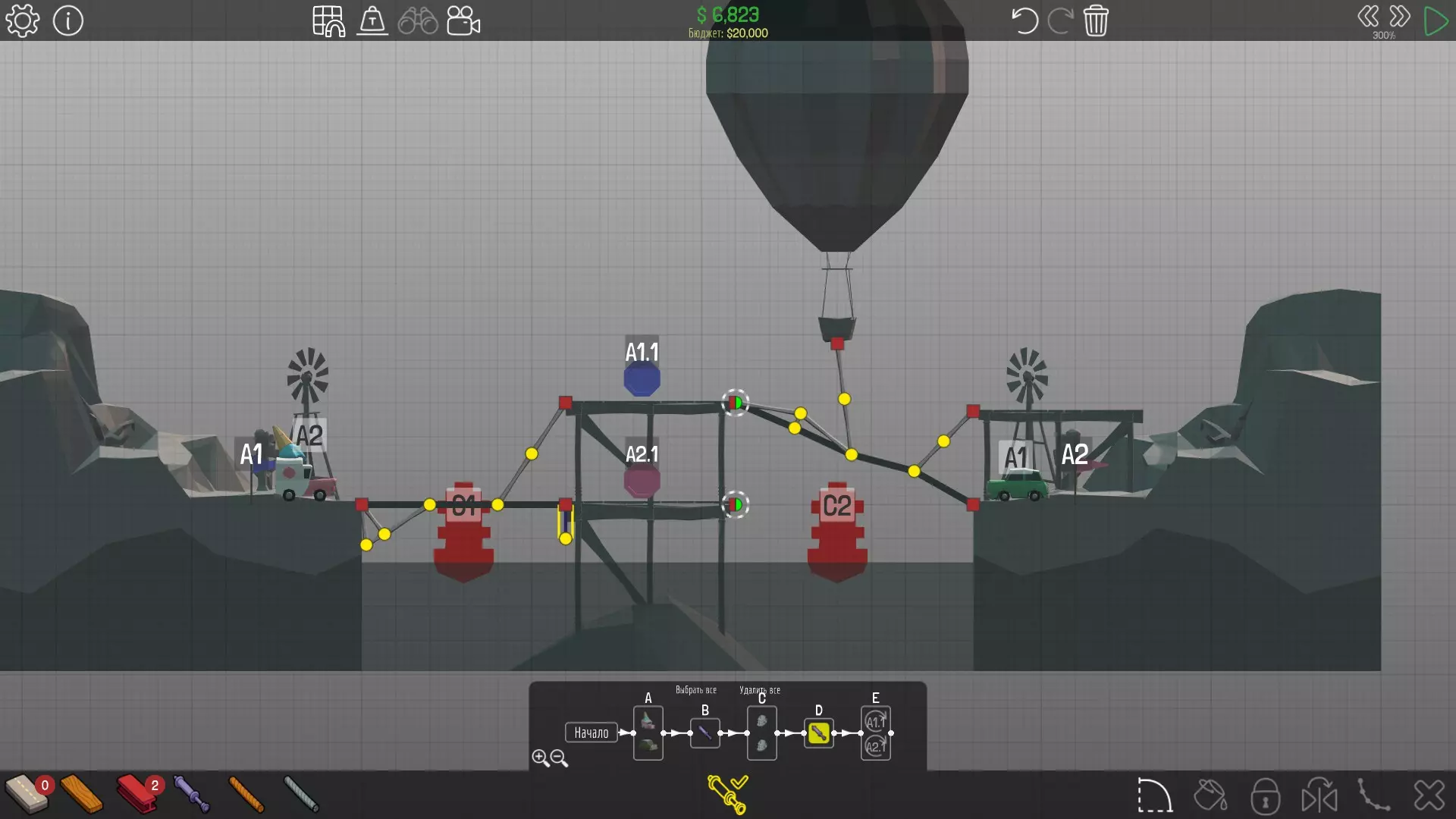Select the steel cable material
The width and height of the screenshot is (1456, 819).
tap(301, 793)
